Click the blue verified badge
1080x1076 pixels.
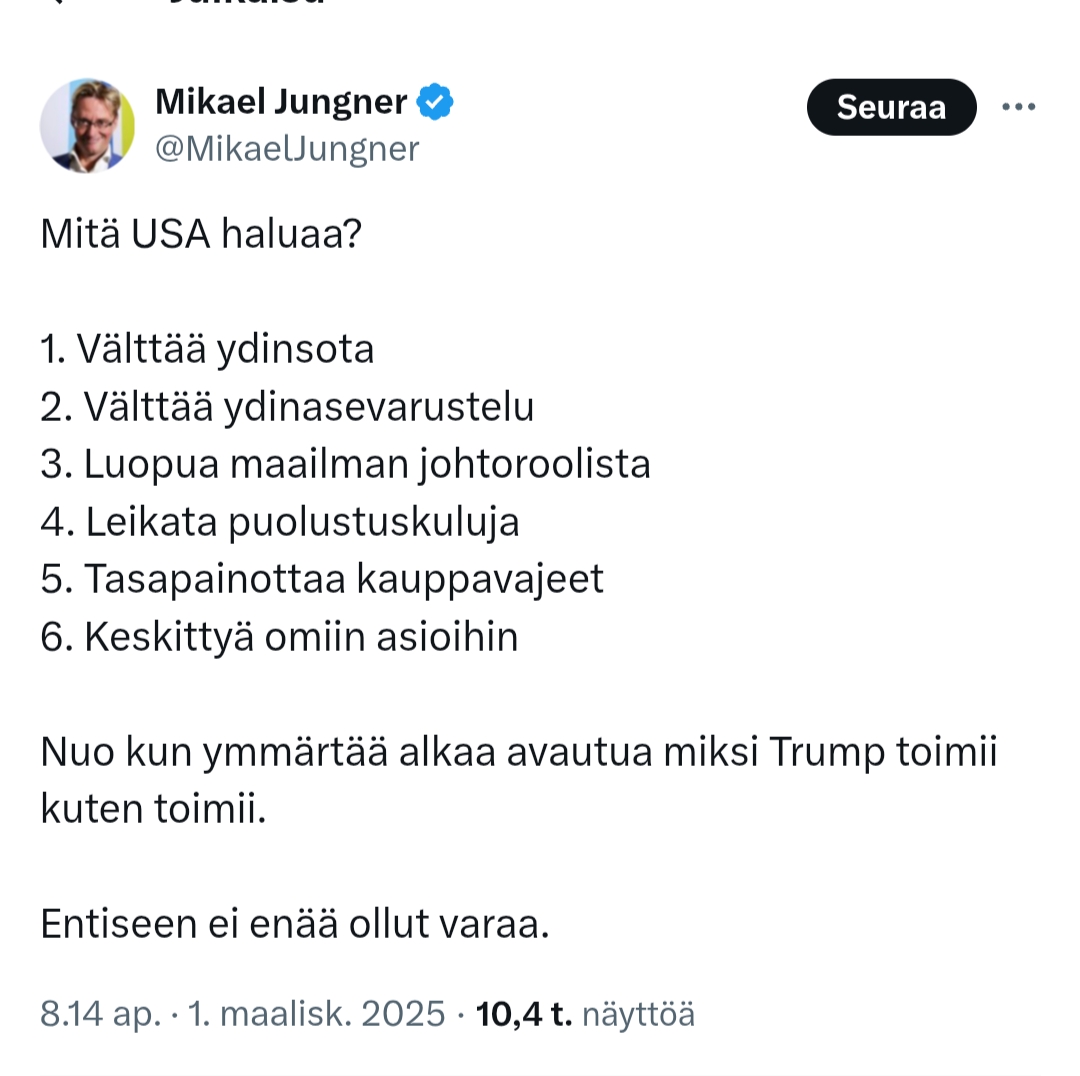435,102
